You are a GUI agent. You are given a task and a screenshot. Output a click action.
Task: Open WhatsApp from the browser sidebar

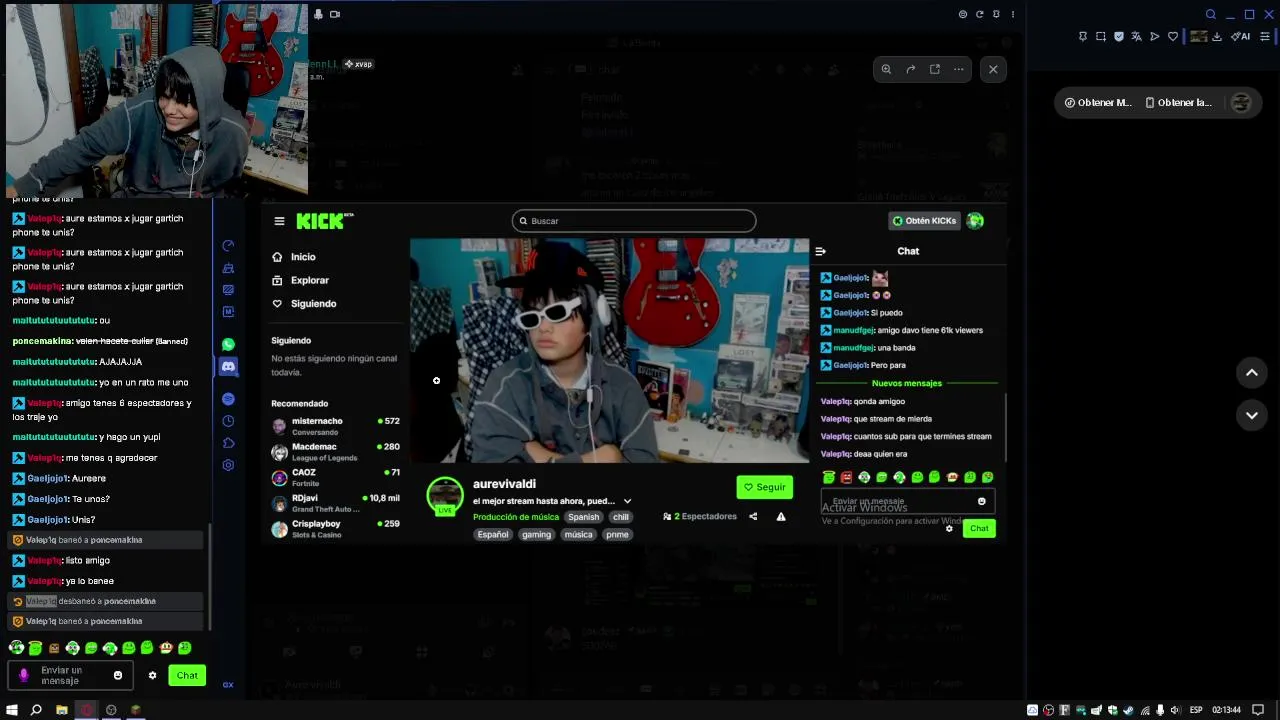(x=228, y=344)
